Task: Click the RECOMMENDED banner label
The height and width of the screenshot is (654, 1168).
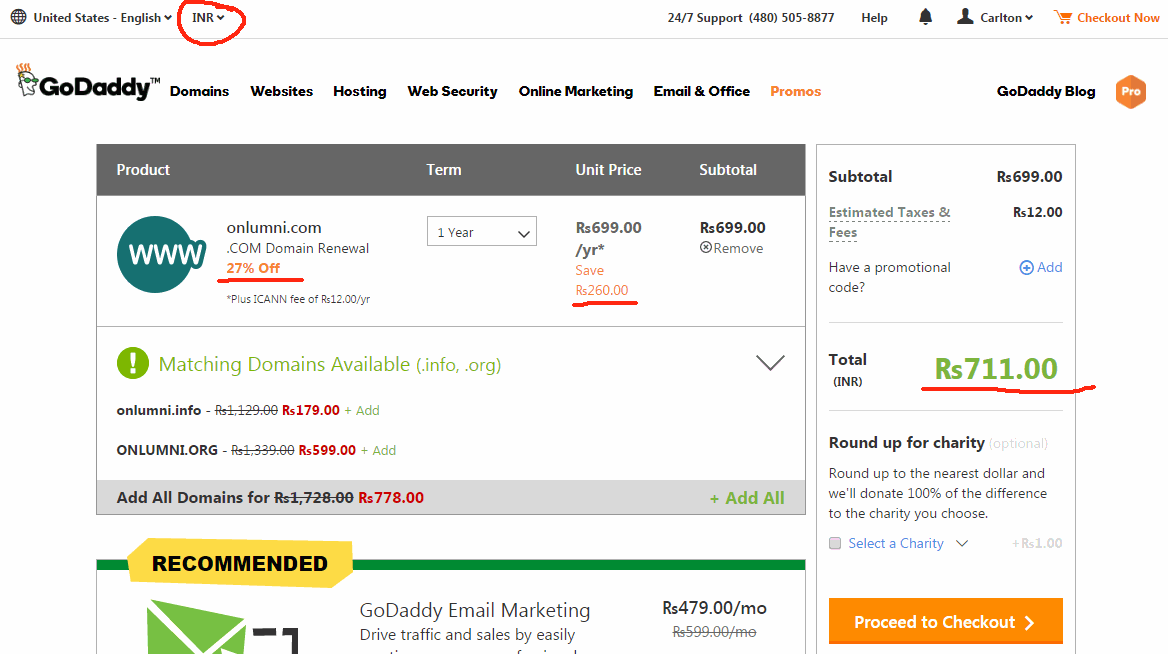Action: coord(240,564)
